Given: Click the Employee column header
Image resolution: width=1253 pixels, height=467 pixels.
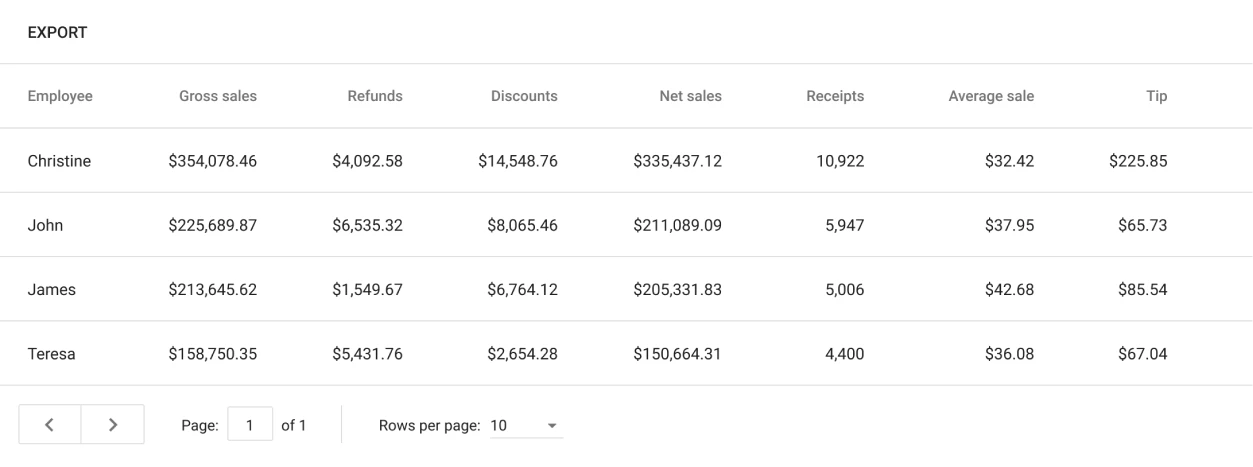Looking at the screenshot, I should click(60, 97).
